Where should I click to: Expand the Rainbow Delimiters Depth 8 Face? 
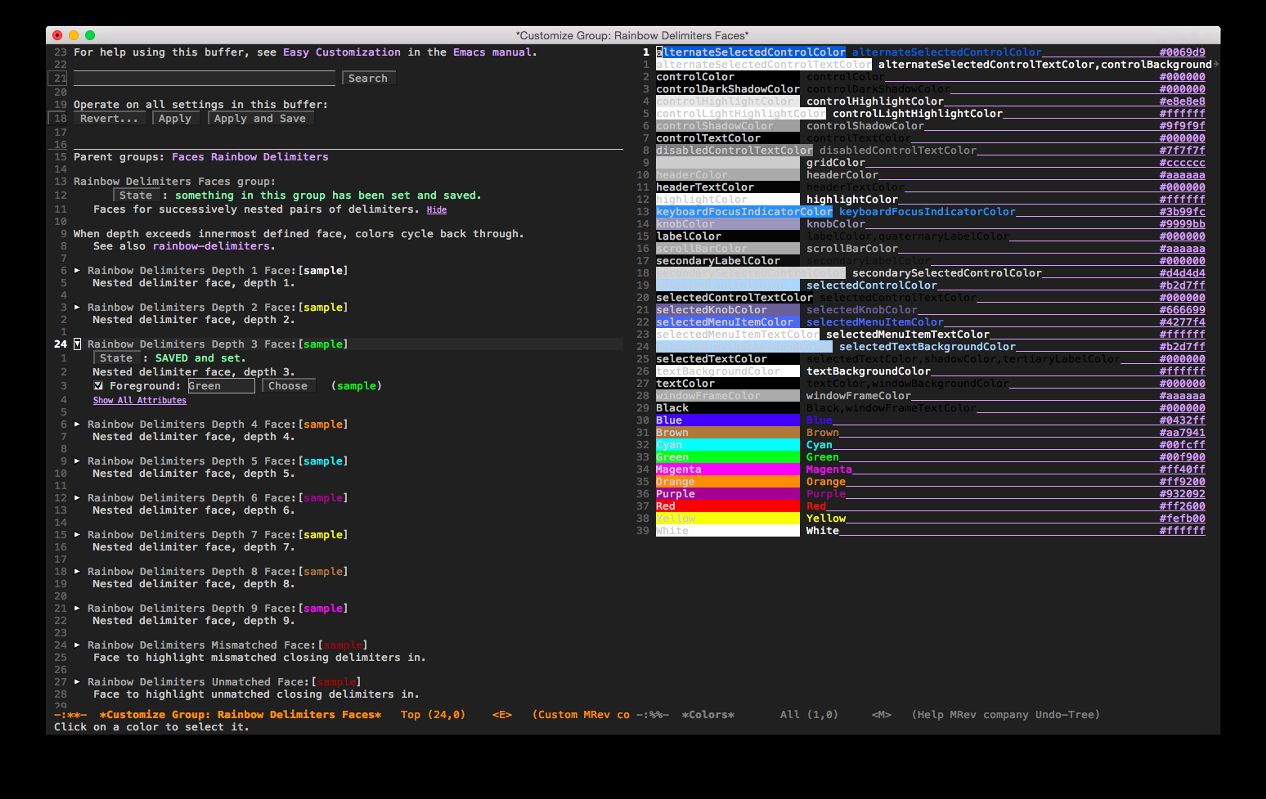point(77,572)
